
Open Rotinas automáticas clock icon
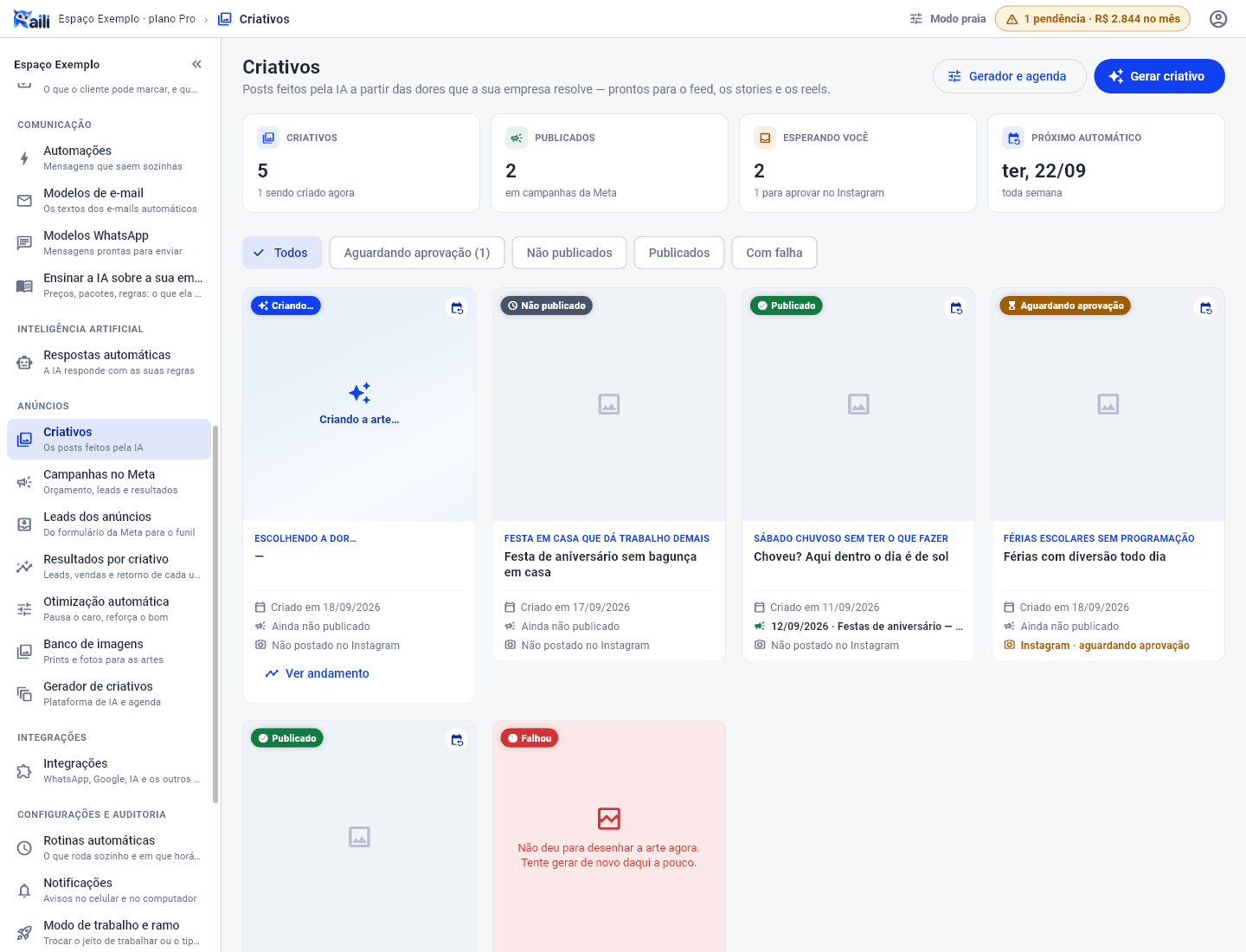(x=24, y=848)
